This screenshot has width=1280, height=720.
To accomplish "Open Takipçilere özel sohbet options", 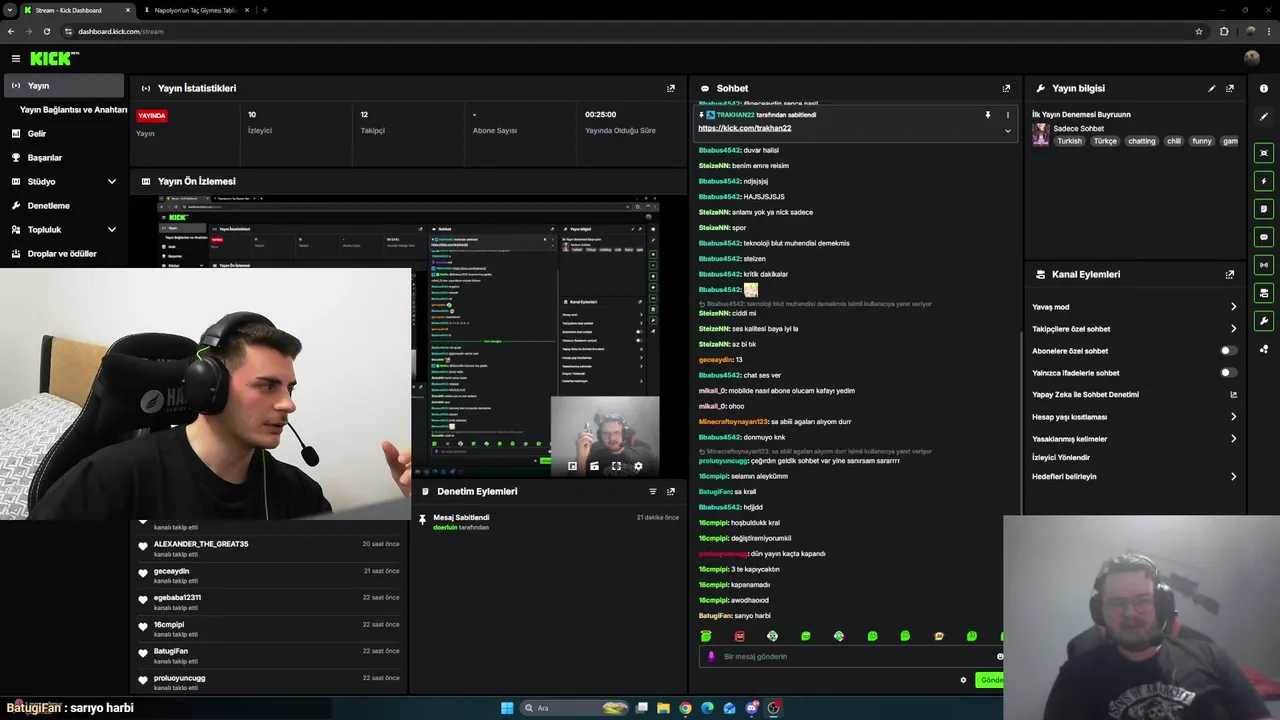I will point(1135,329).
